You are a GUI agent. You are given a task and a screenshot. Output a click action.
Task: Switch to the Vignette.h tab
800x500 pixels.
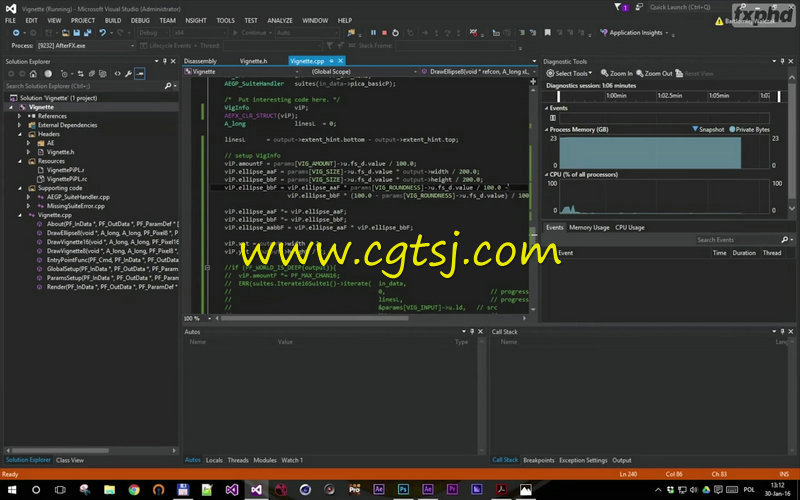[x=253, y=61]
